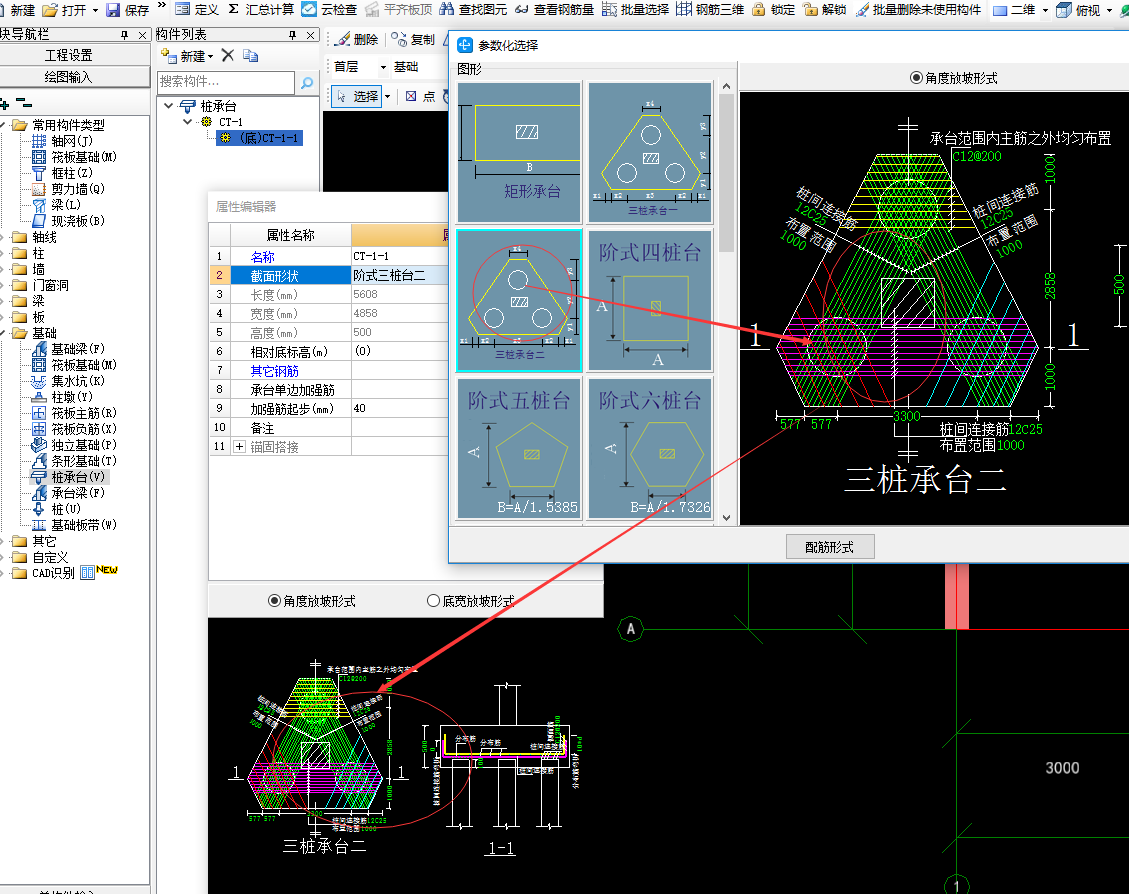Click the search magnifier in 构件列表

(307, 82)
